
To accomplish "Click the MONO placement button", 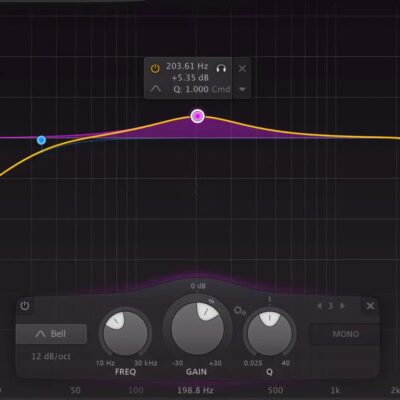I will pyautogui.click(x=345, y=334).
